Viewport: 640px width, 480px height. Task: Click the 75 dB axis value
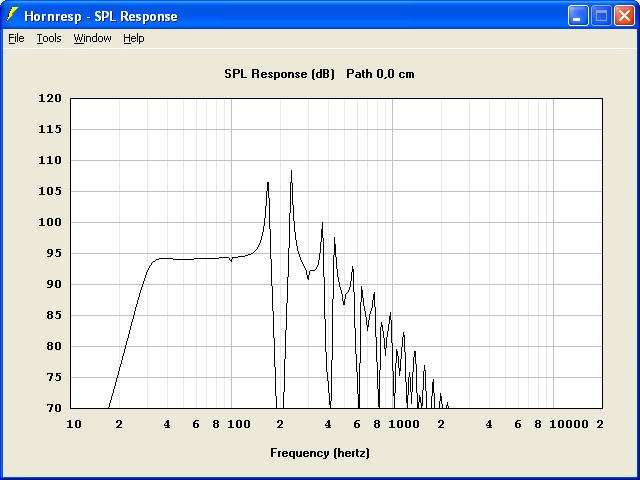pyautogui.click(x=54, y=377)
